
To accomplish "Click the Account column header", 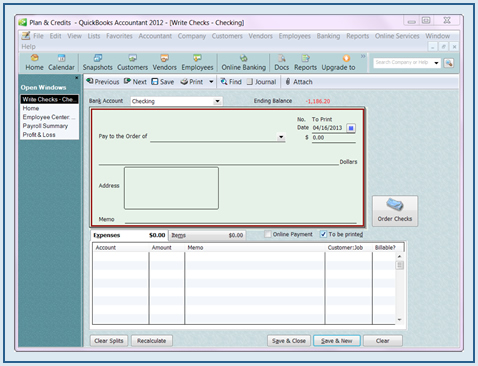I will 120,248.
